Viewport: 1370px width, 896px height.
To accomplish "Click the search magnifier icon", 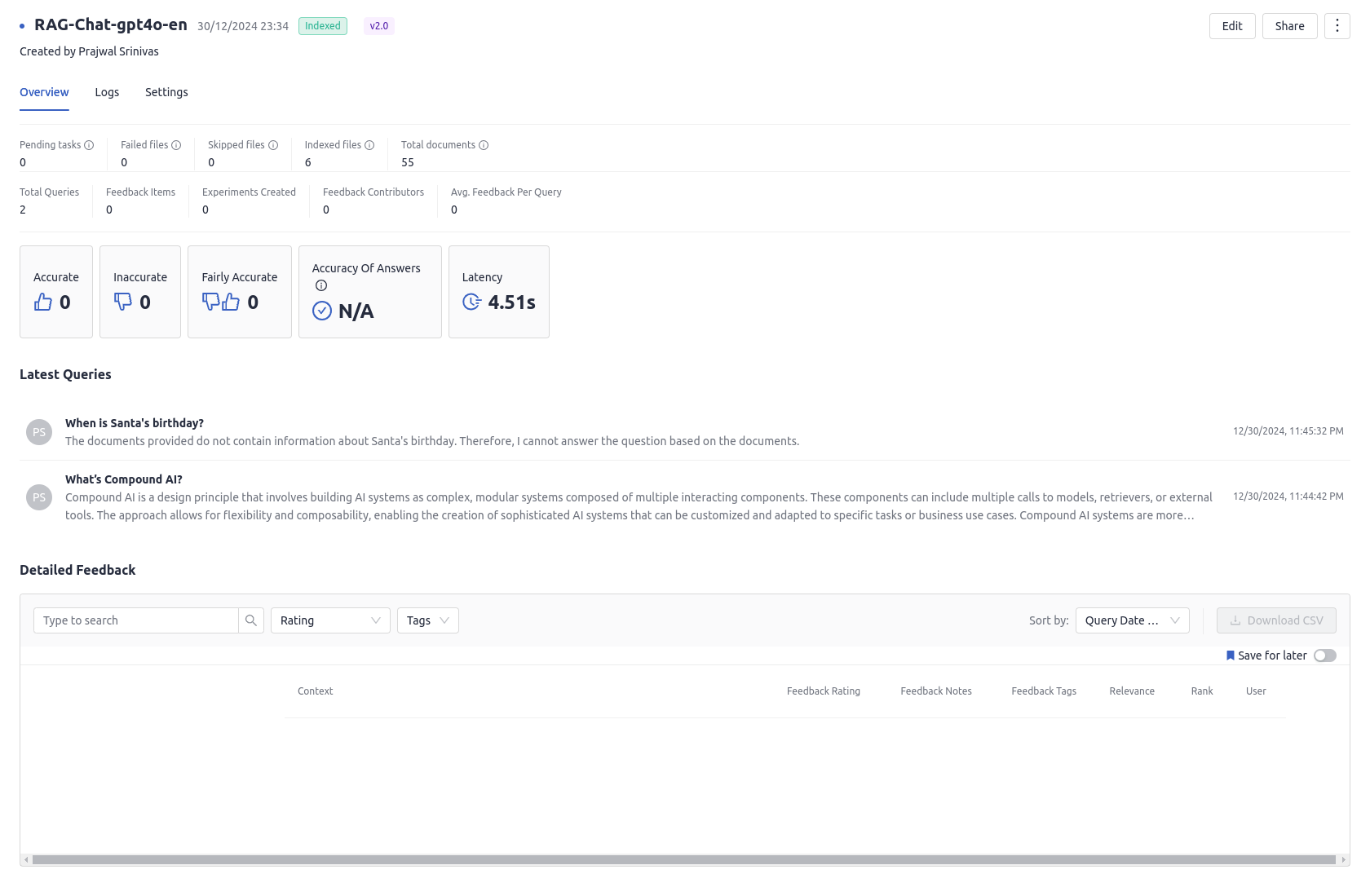I will (251, 620).
